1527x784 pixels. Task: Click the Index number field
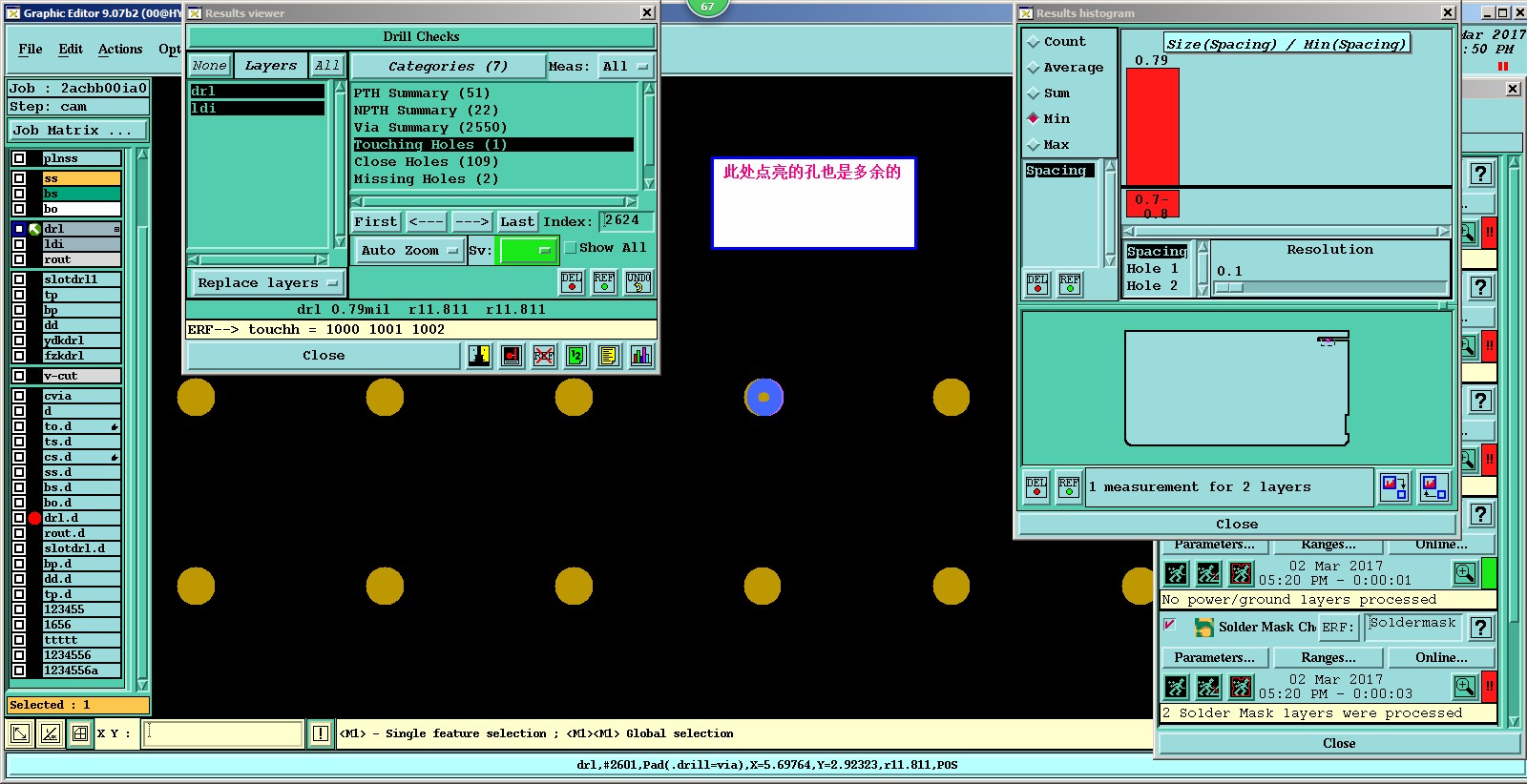tap(626, 221)
